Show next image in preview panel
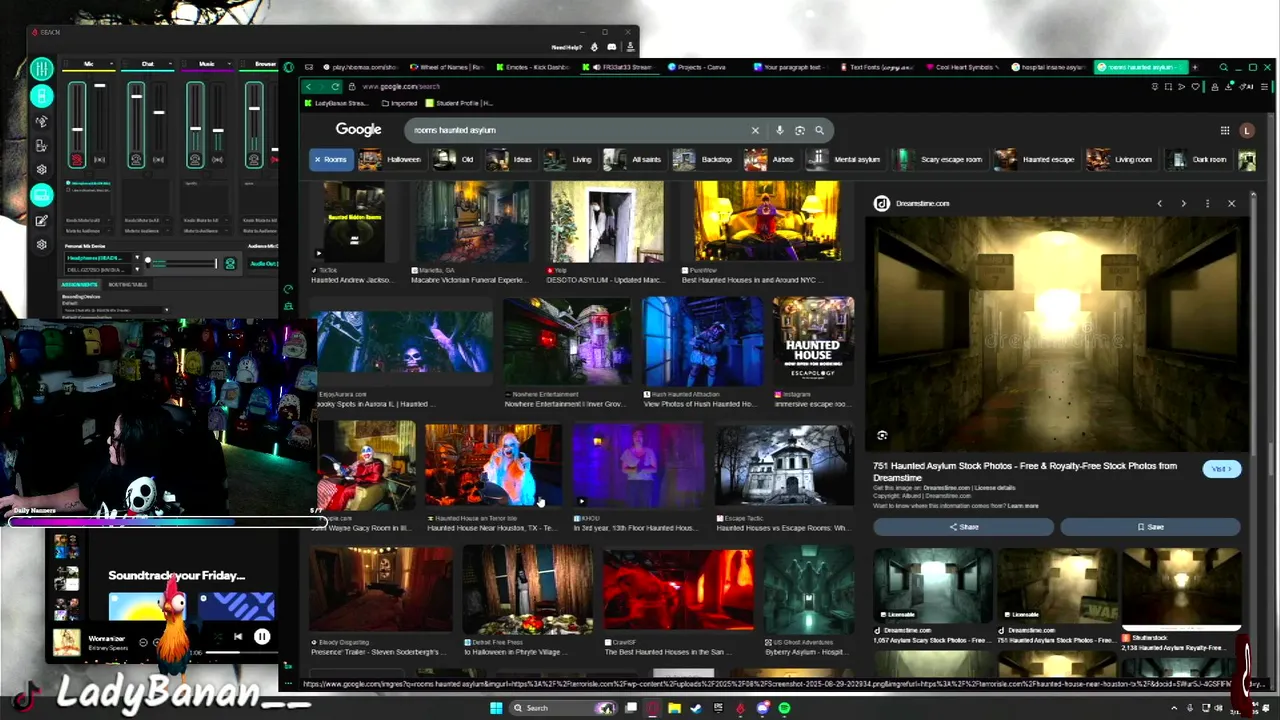The width and height of the screenshot is (1280, 720). tap(1183, 203)
